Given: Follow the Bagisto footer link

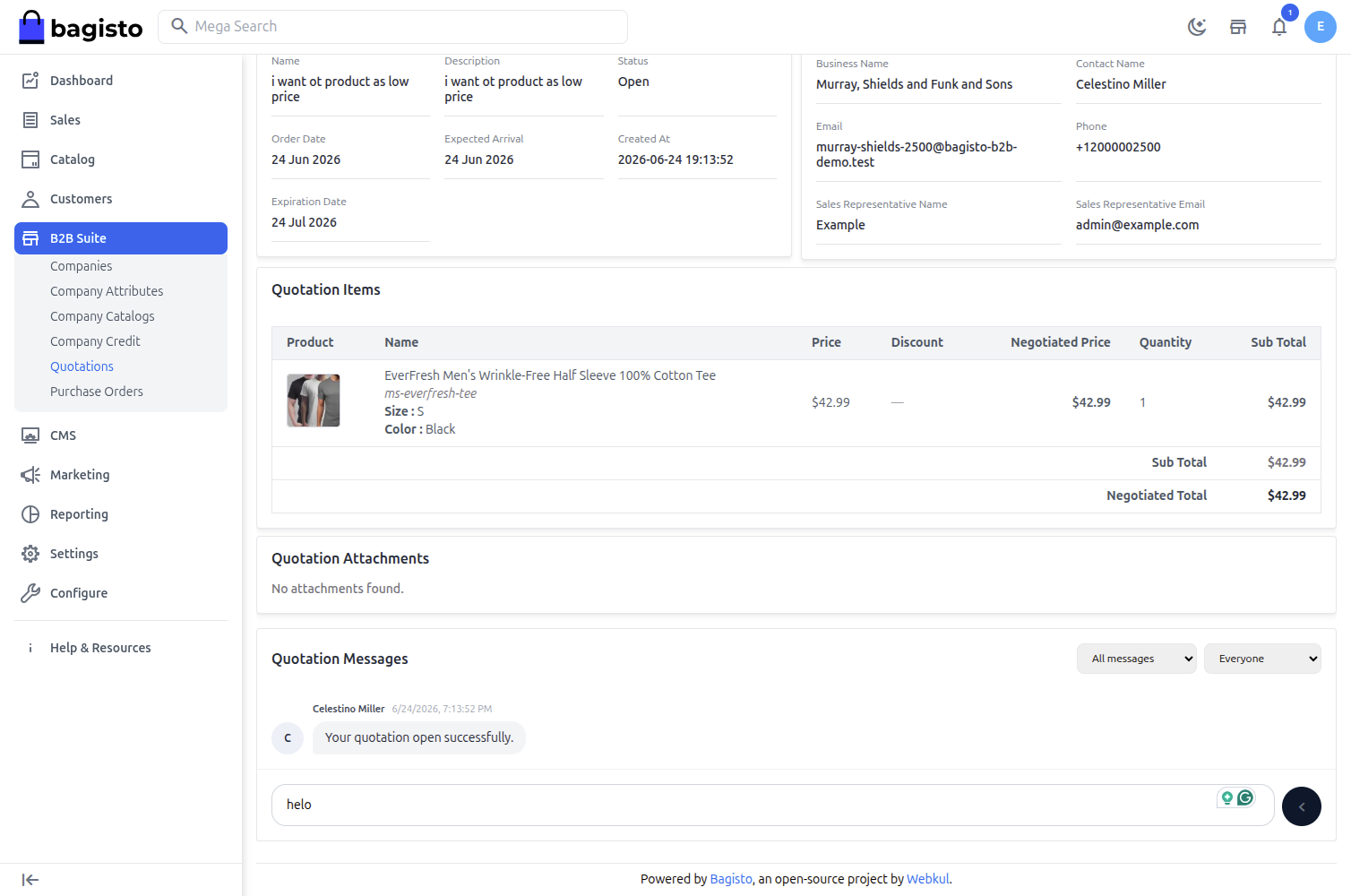Looking at the screenshot, I should pos(731,879).
